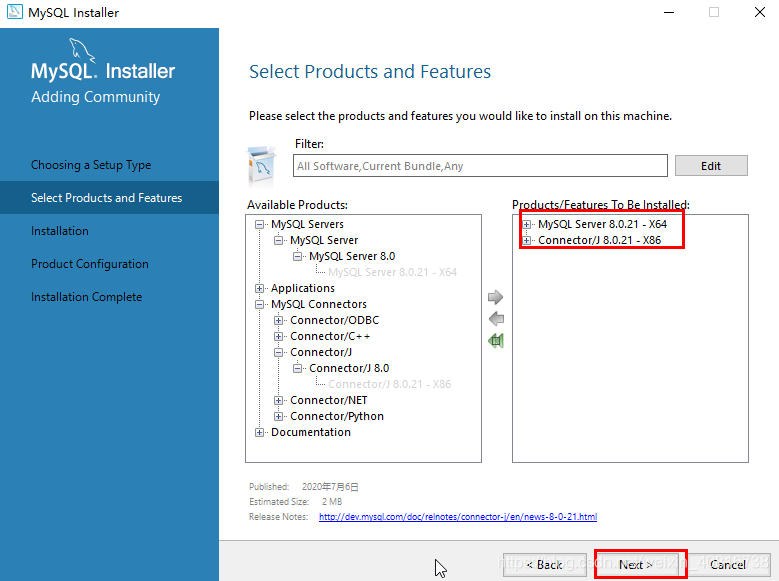Select the Applications tree label
Screen dimensions: 779x581
[303, 288]
